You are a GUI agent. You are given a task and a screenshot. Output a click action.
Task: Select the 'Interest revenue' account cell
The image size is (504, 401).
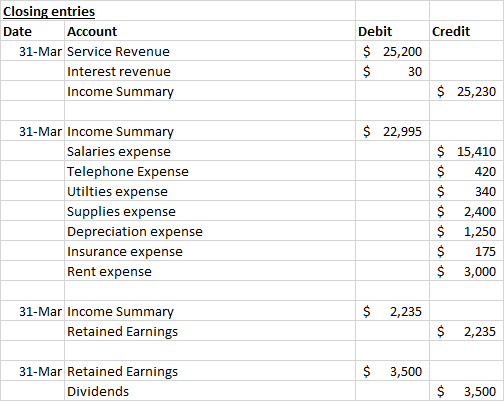point(210,71)
